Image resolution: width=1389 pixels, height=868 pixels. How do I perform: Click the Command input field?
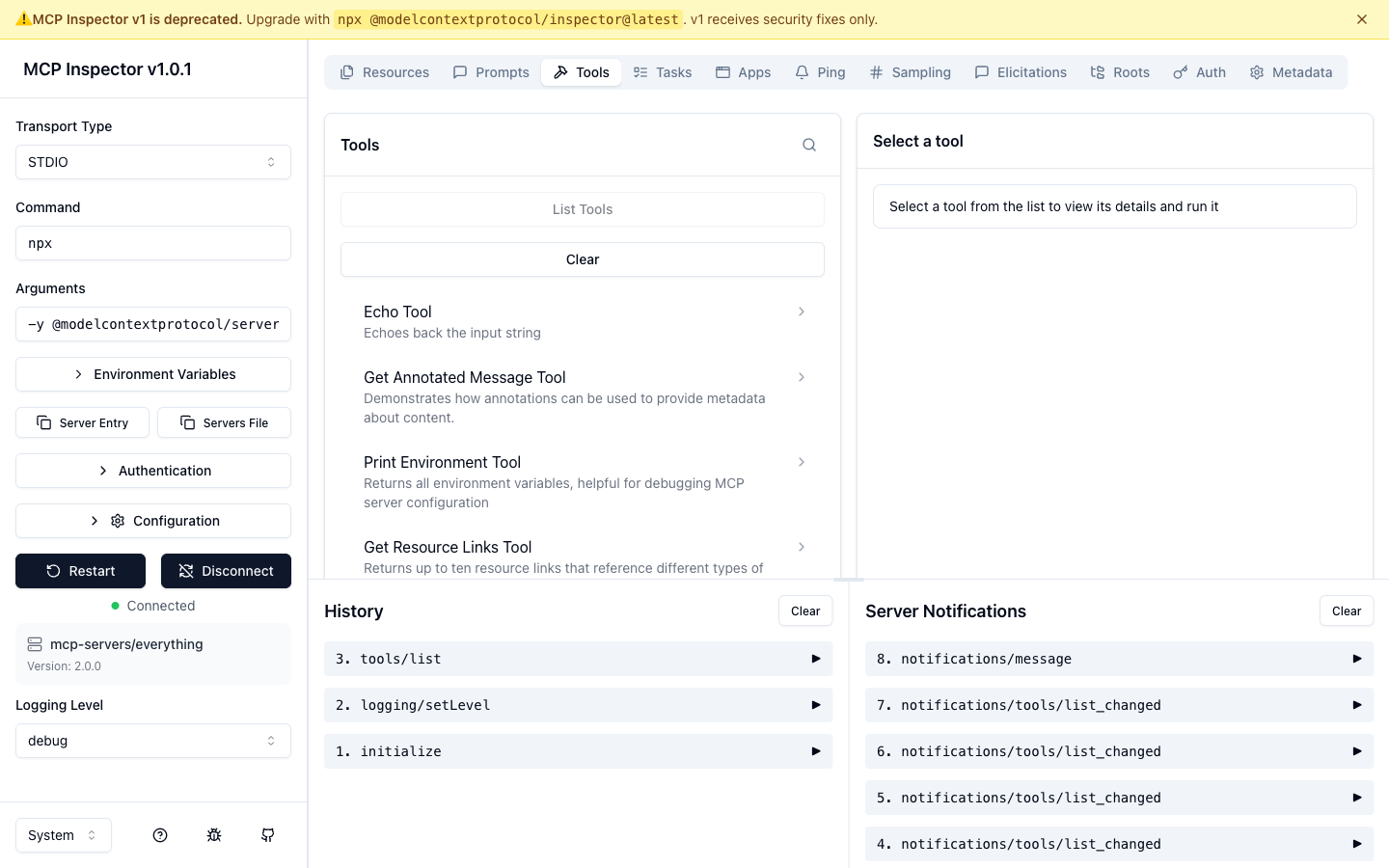tap(153, 243)
